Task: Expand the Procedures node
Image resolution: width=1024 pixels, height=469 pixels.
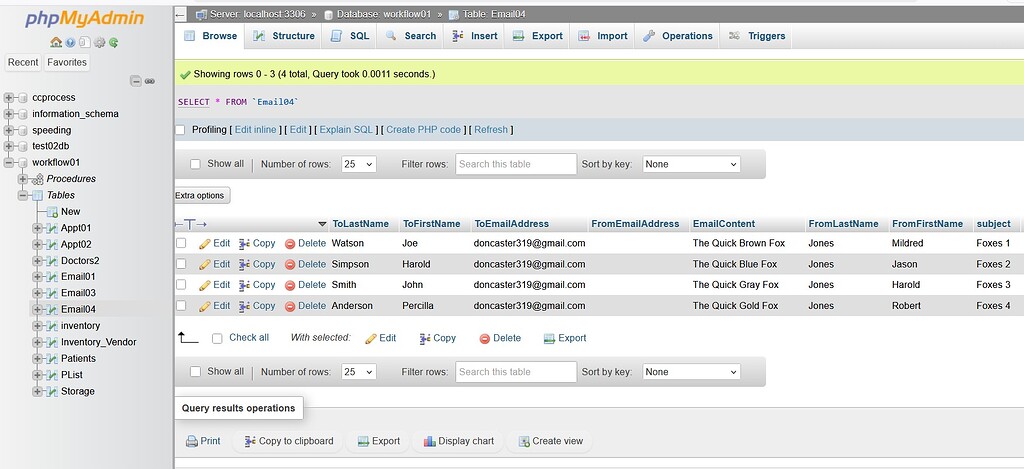Action: 23,179
